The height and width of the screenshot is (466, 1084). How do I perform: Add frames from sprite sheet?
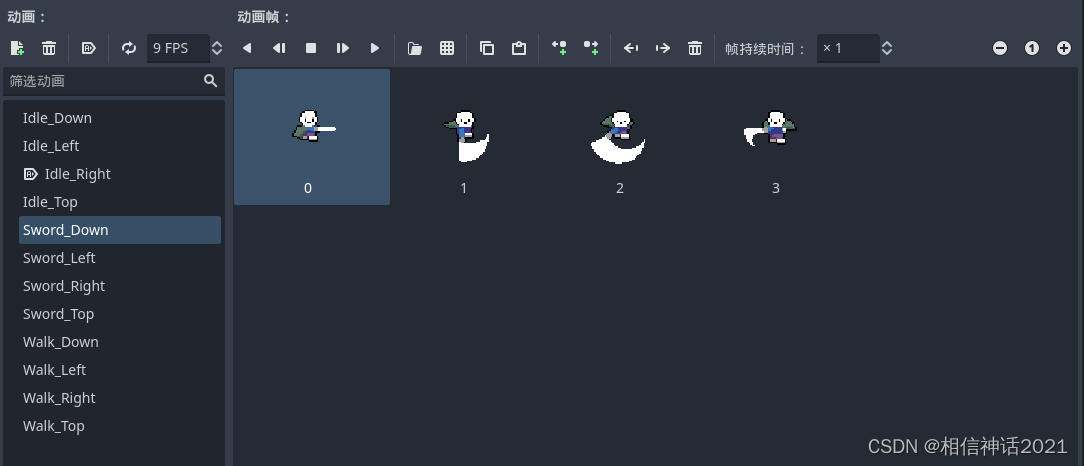tap(447, 48)
